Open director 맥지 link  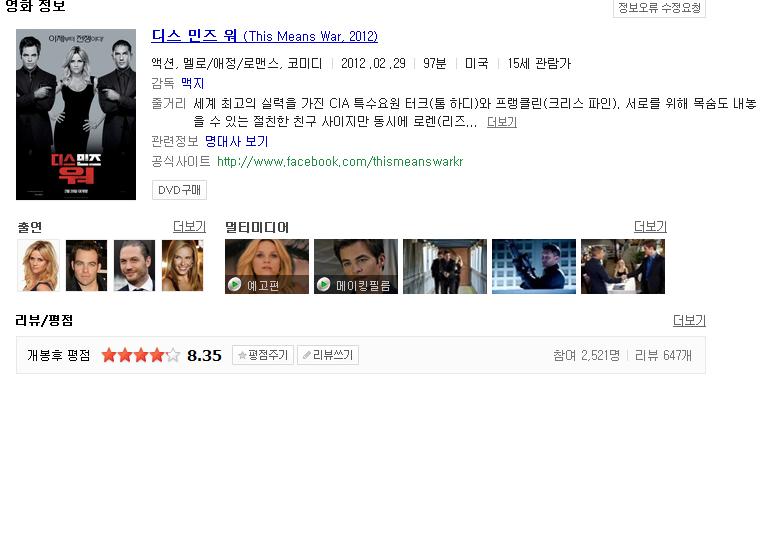pyautogui.click(x=193, y=83)
